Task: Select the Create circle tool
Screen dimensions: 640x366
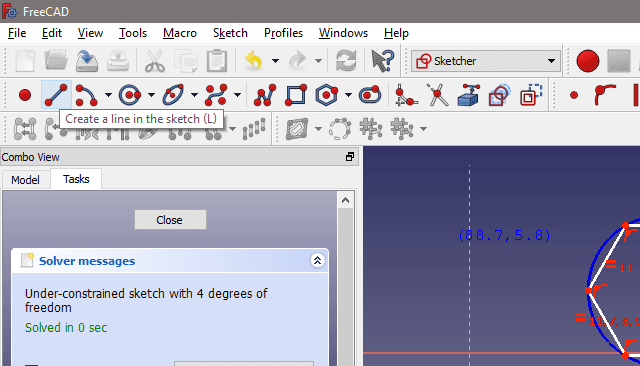Action: pos(130,95)
